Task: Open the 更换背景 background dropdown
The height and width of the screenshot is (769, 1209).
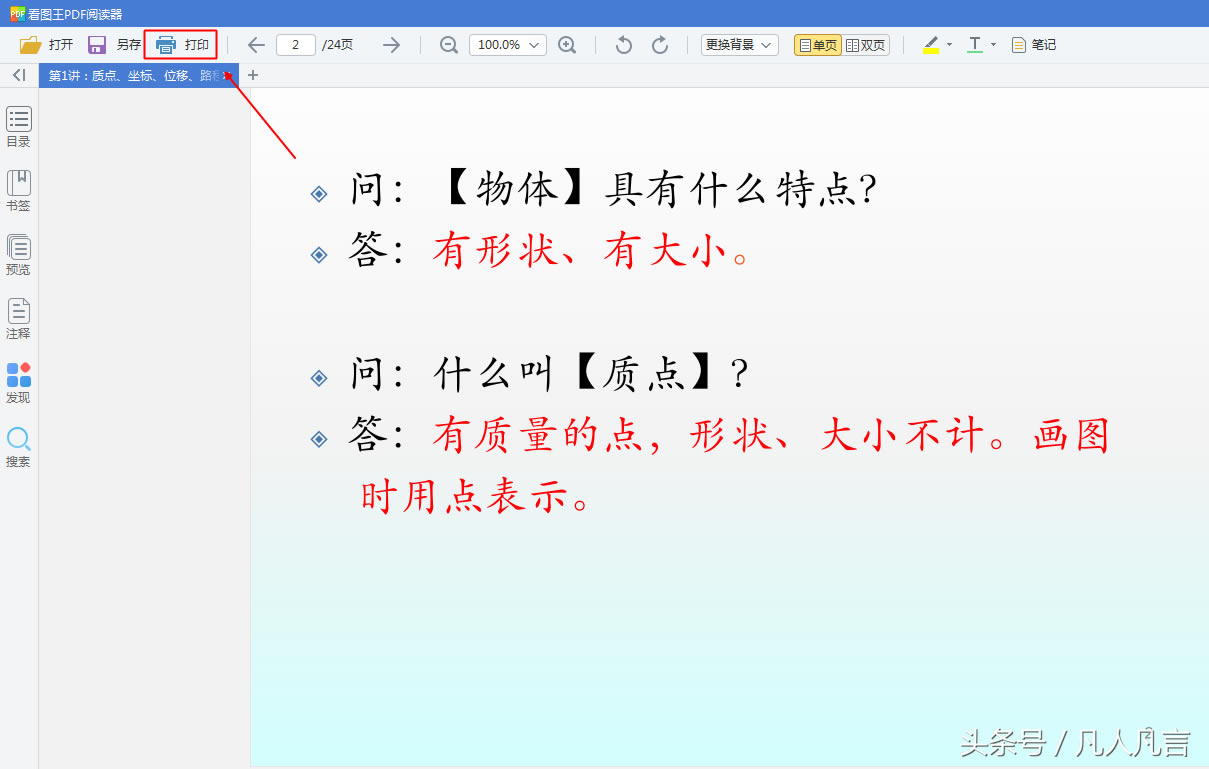Action: click(739, 44)
